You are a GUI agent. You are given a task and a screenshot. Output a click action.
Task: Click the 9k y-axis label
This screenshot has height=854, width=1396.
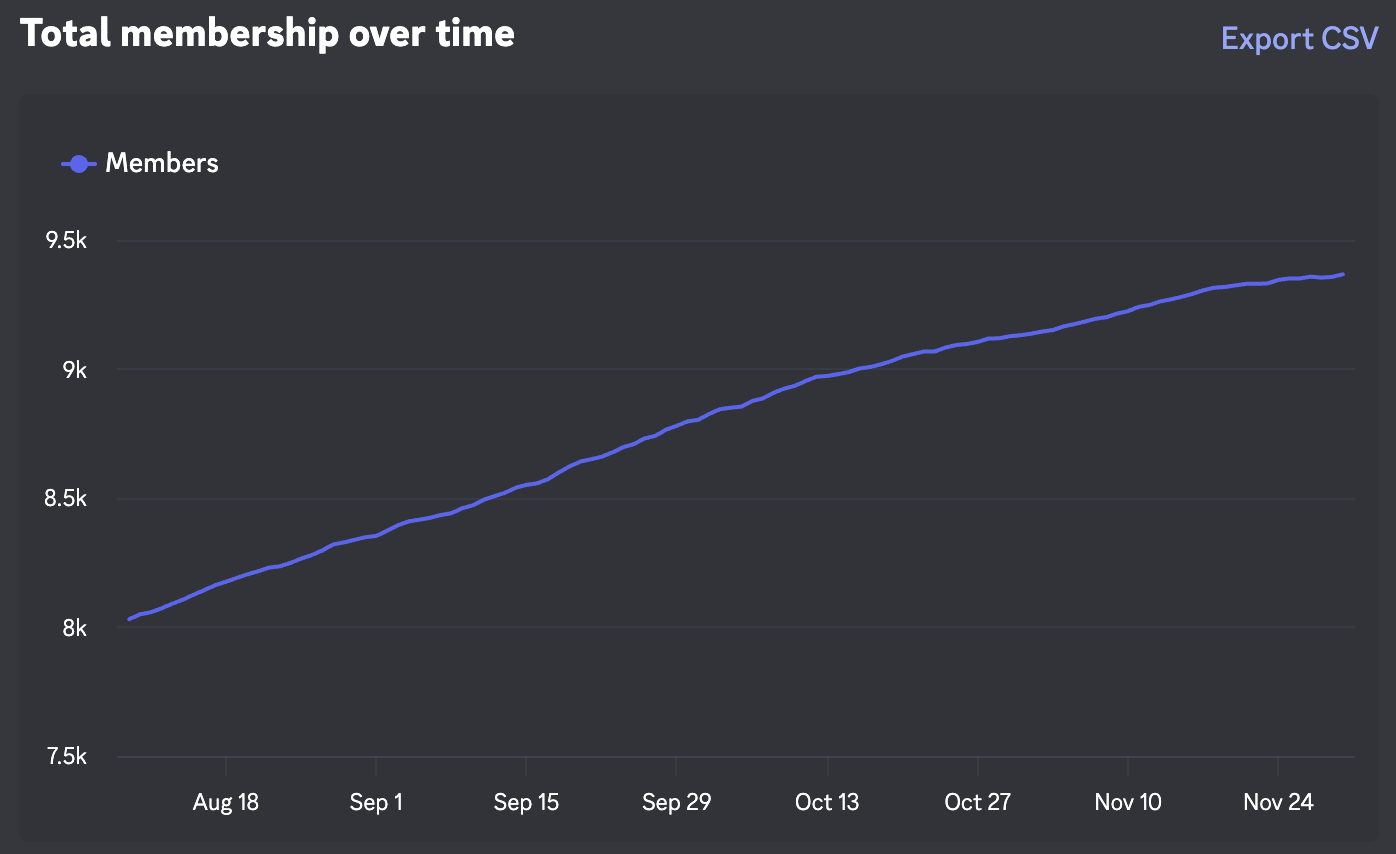click(x=74, y=370)
